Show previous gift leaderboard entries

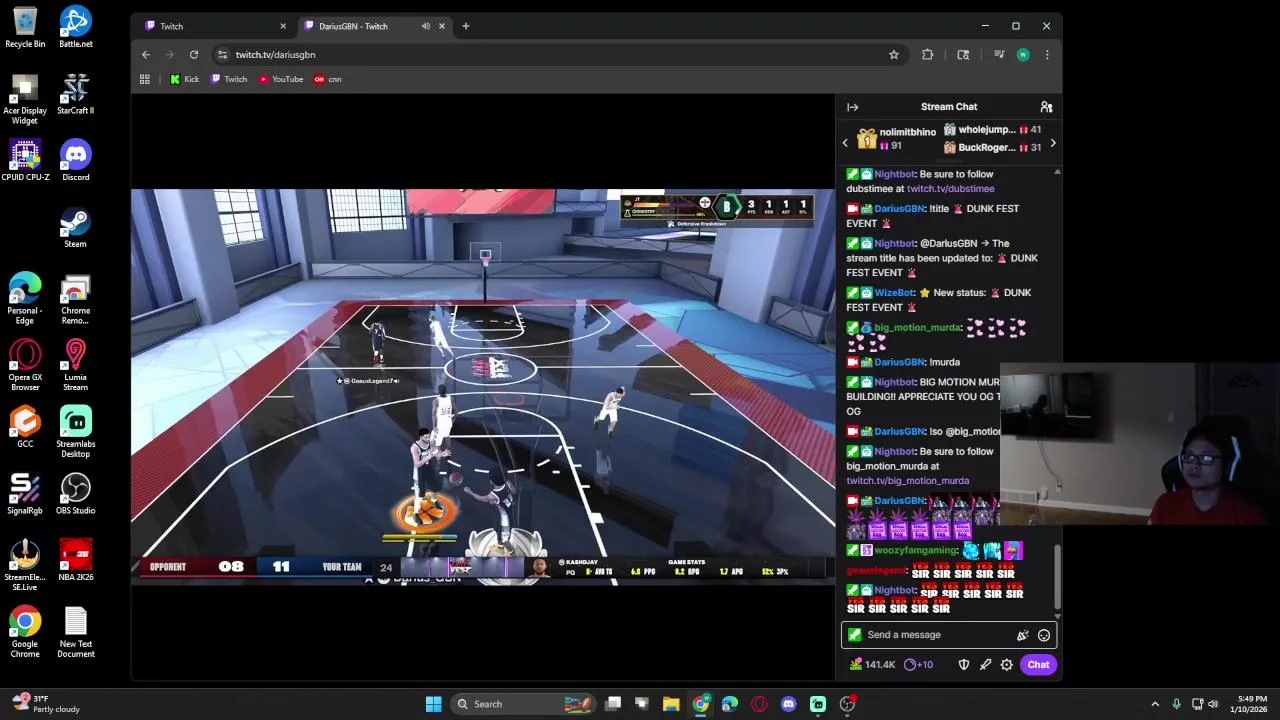845,143
